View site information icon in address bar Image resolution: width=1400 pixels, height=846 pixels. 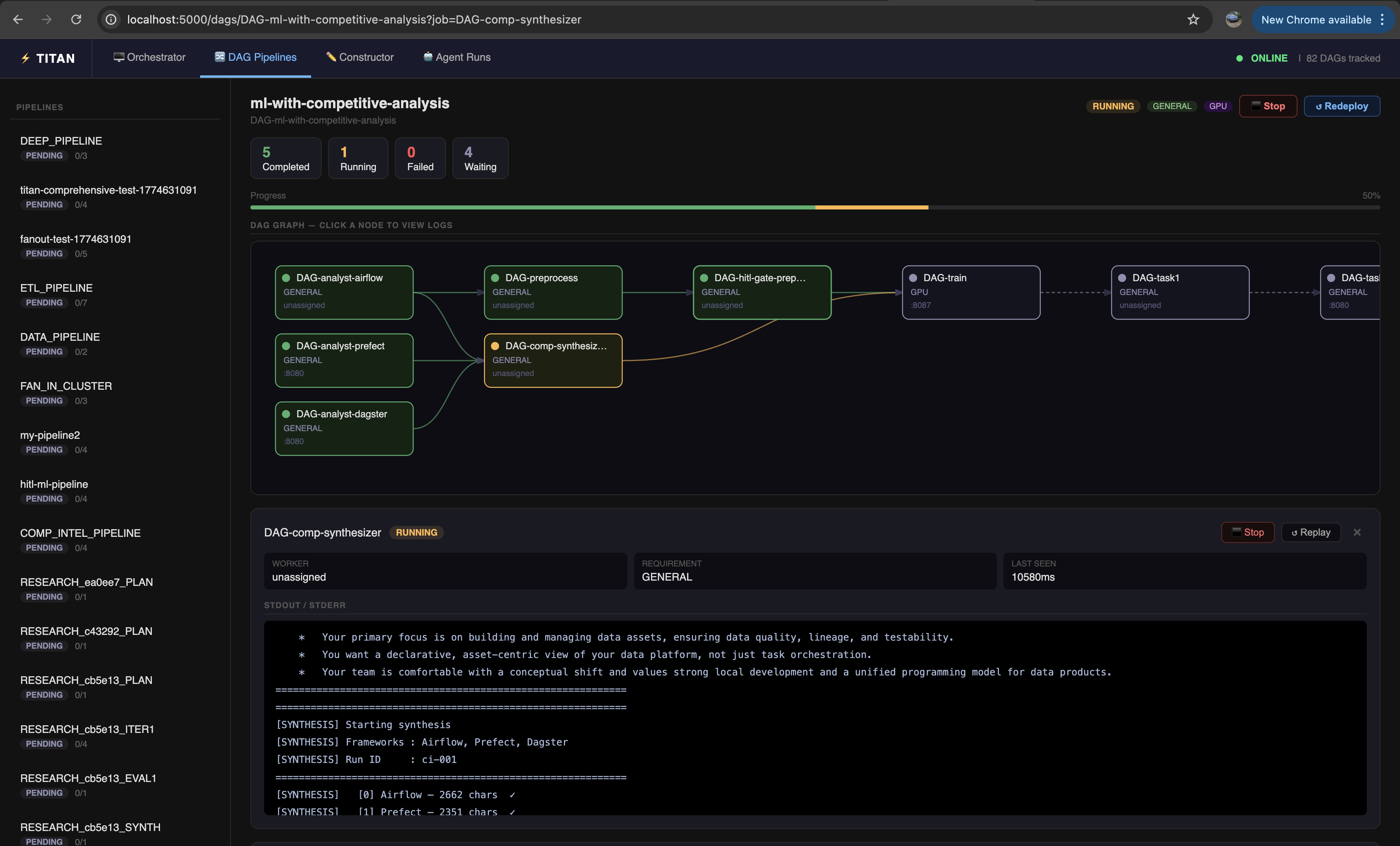[111, 19]
